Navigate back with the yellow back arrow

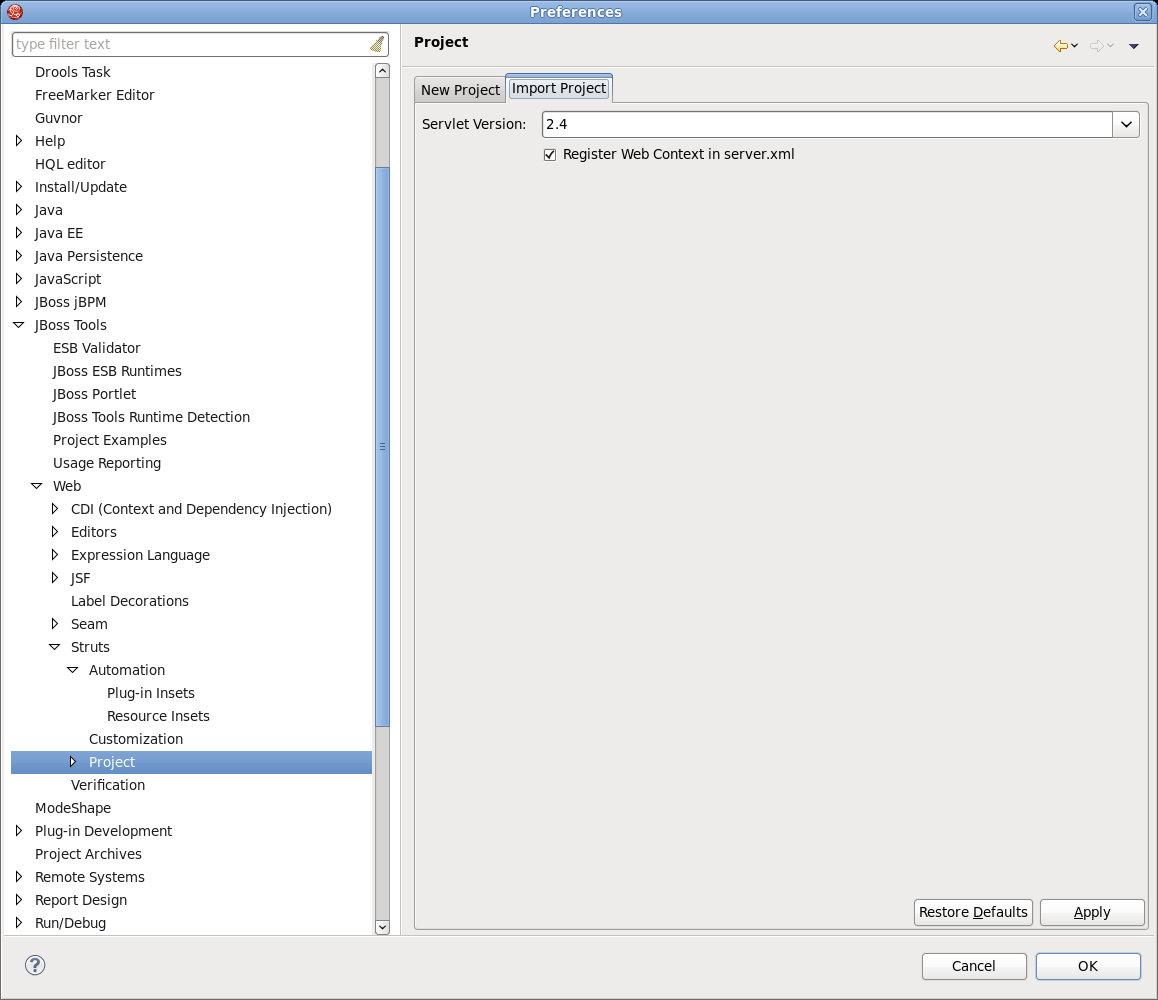[x=1060, y=46]
